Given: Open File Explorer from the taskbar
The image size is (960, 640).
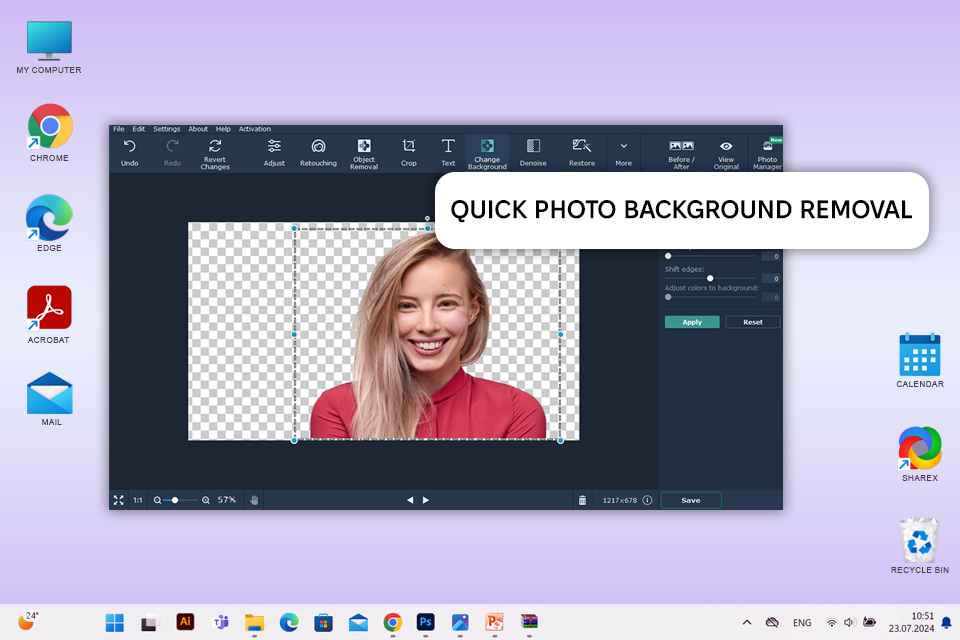Looking at the screenshot, I should pyautogui.click(x=254, y=623).
